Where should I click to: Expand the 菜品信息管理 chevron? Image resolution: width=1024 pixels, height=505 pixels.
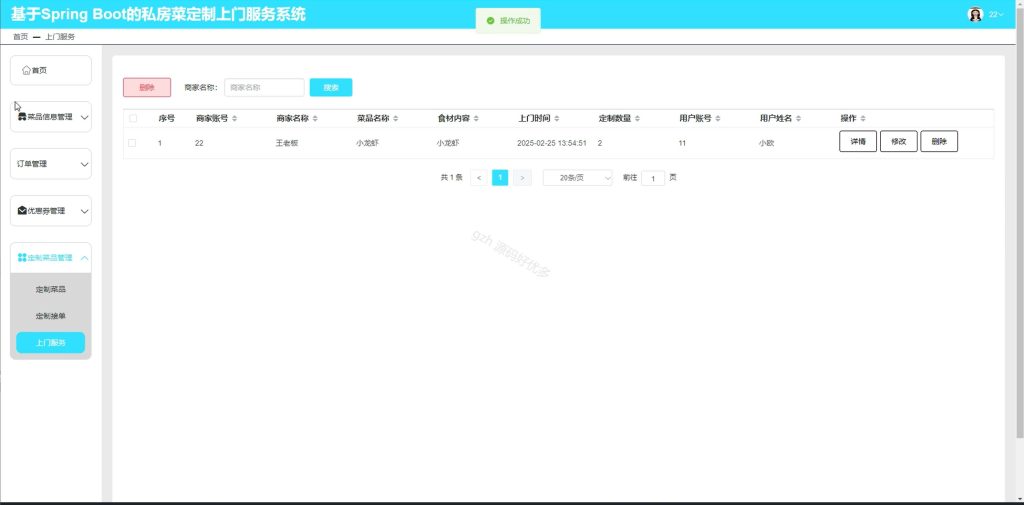(x=84, y=118)
